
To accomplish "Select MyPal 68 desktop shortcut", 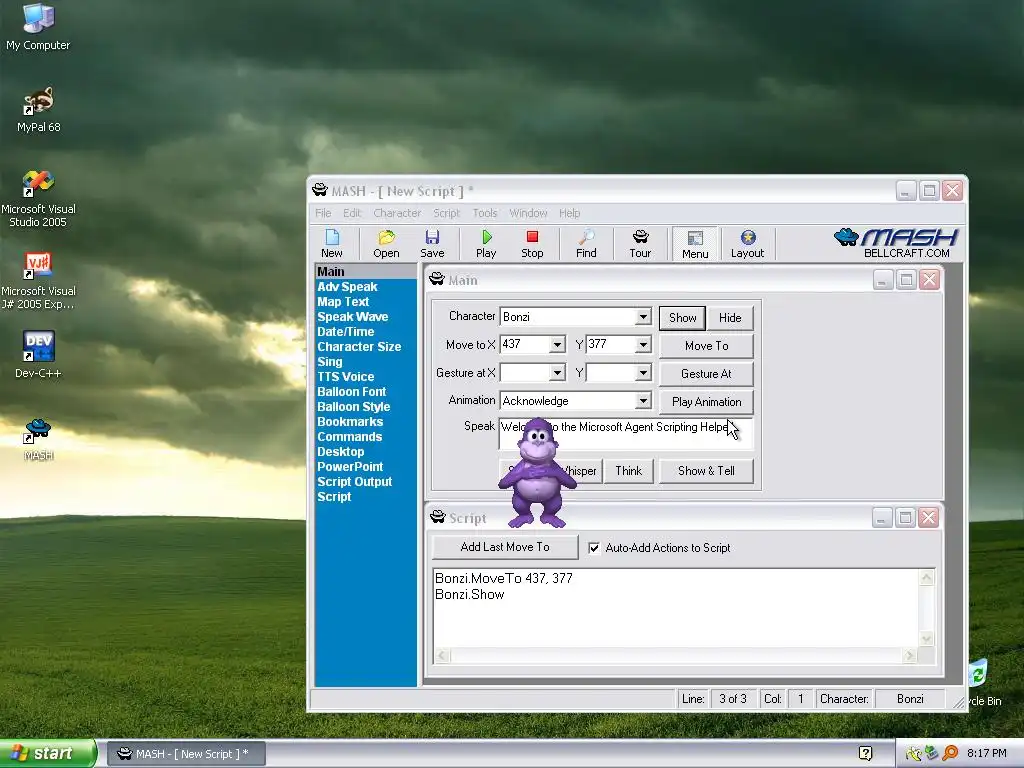I will tap(38, 110).
